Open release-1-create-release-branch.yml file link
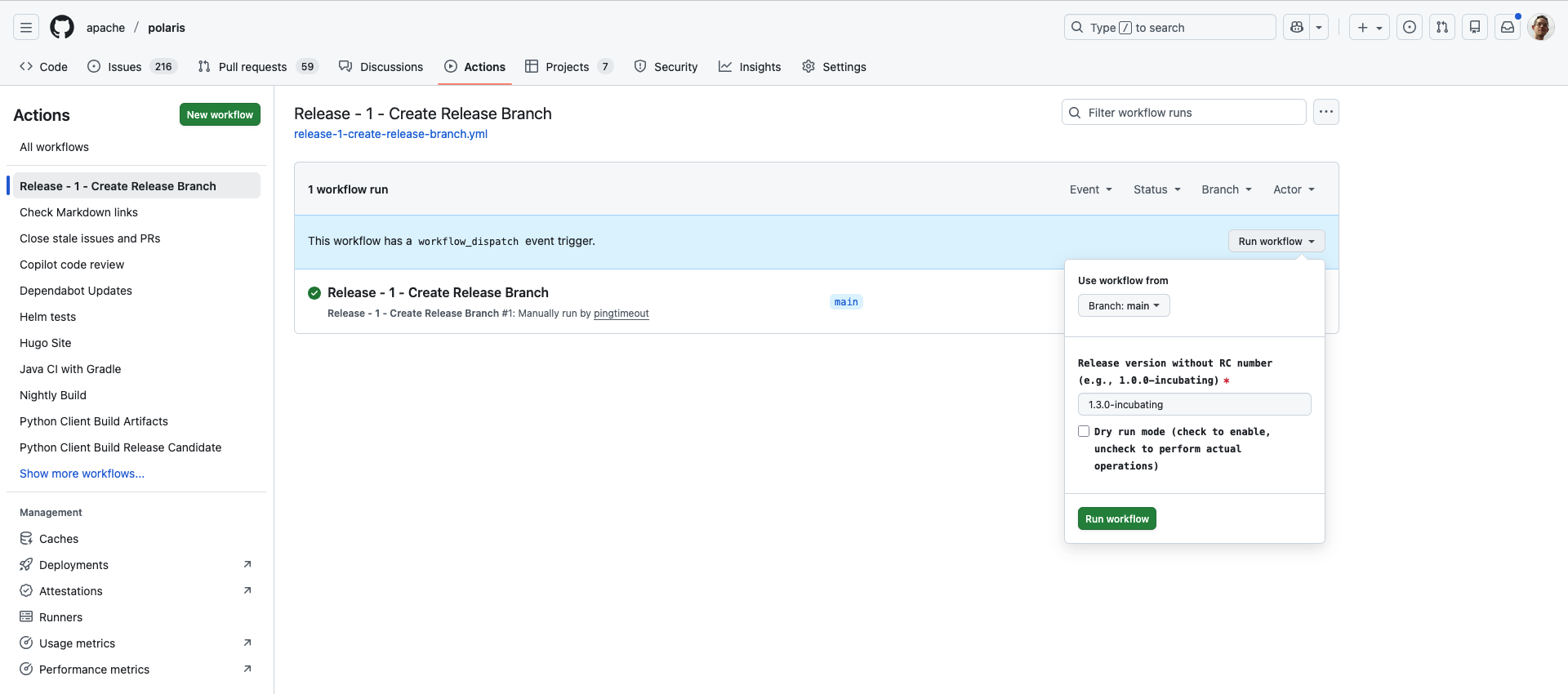 click(x=390, y=134)
